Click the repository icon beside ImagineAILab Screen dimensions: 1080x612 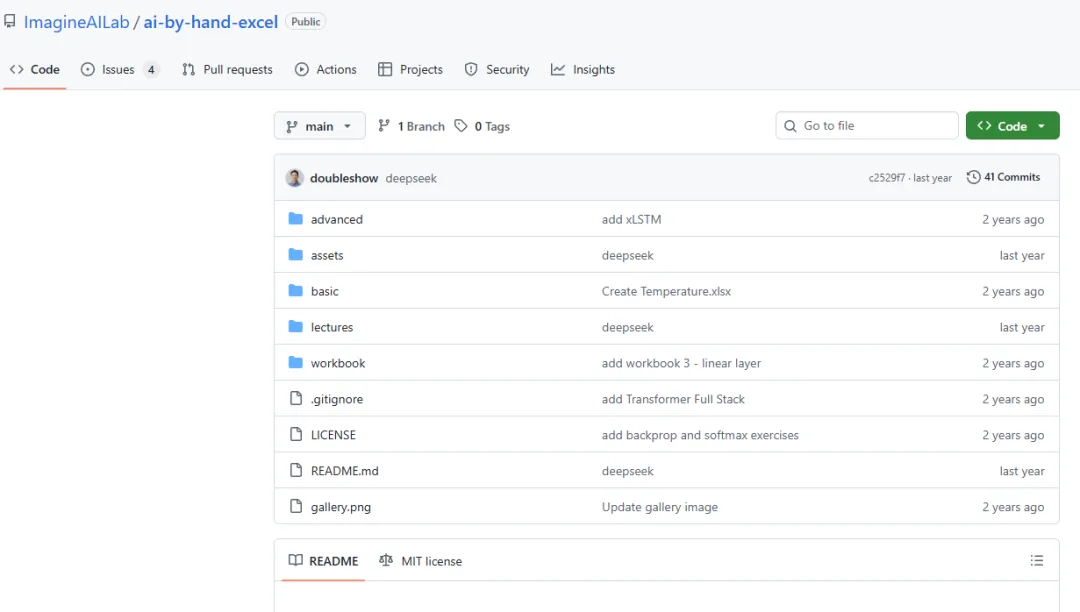(10, 21)
